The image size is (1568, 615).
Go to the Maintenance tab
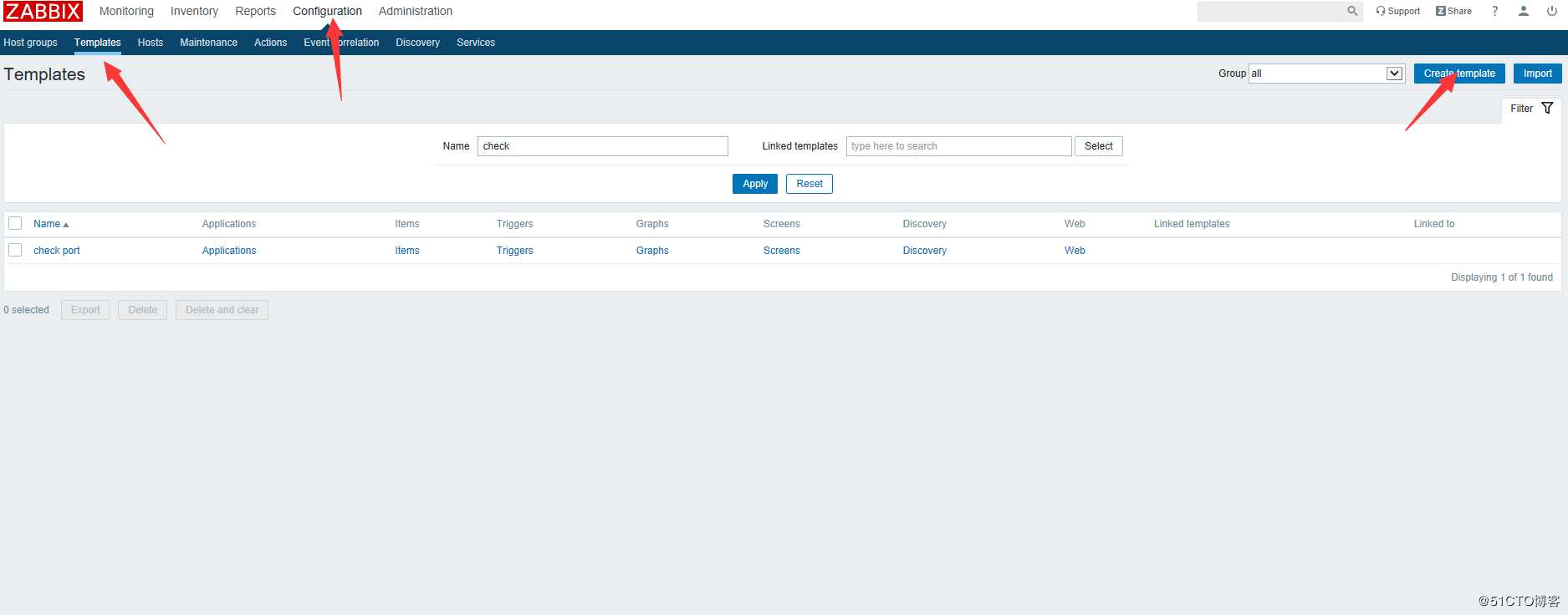[x=208, y=43]
